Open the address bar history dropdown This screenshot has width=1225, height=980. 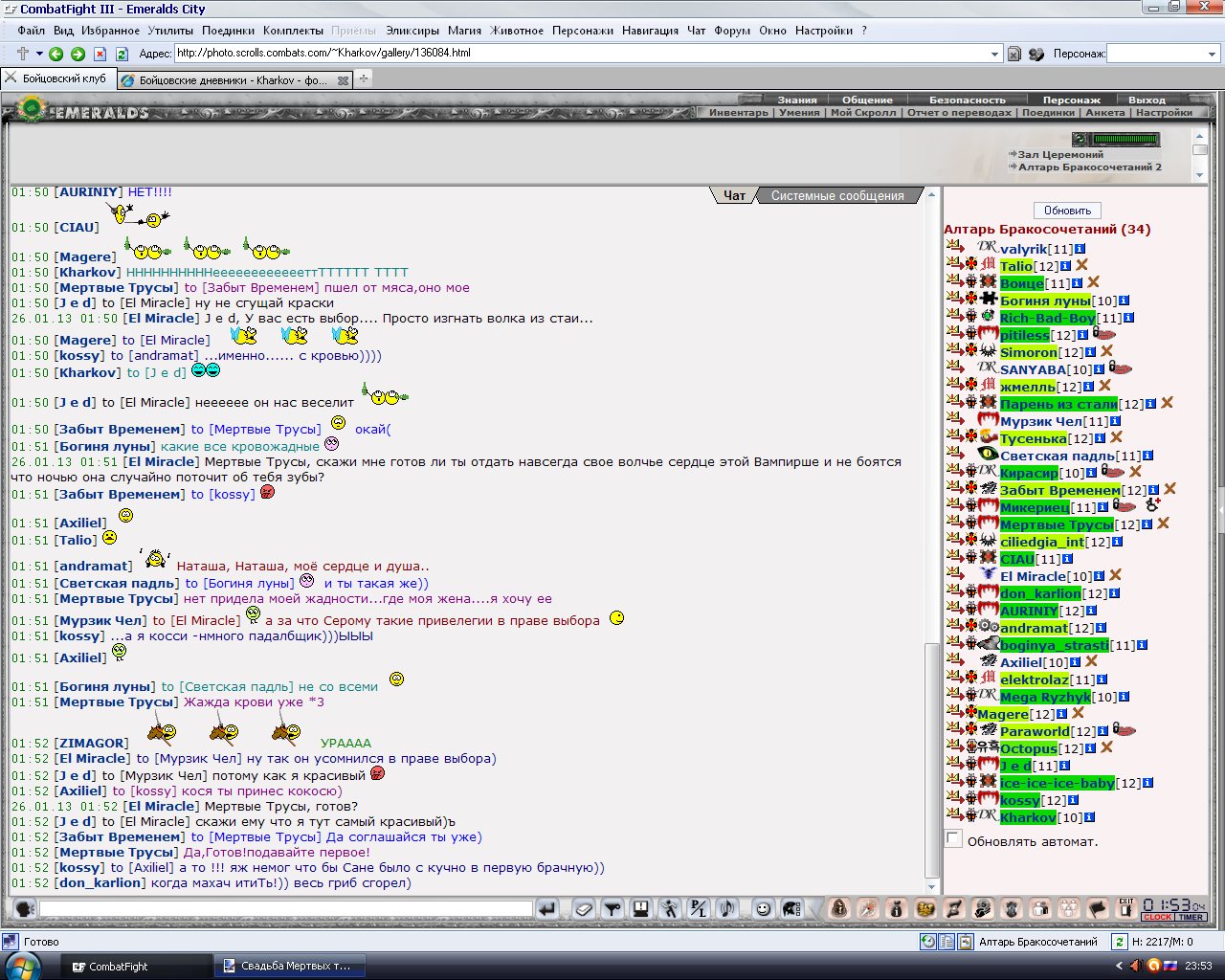point(995,54)
